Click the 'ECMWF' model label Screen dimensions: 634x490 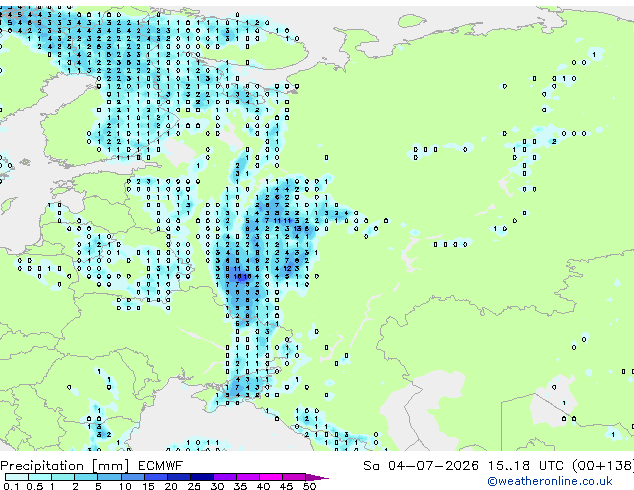click(x=161, y=466)
